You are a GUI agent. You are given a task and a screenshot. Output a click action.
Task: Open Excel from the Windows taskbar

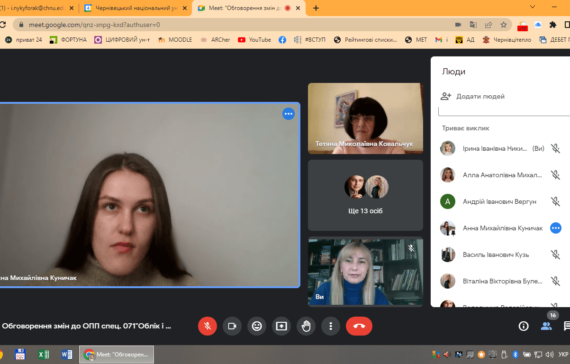(43, 354)
